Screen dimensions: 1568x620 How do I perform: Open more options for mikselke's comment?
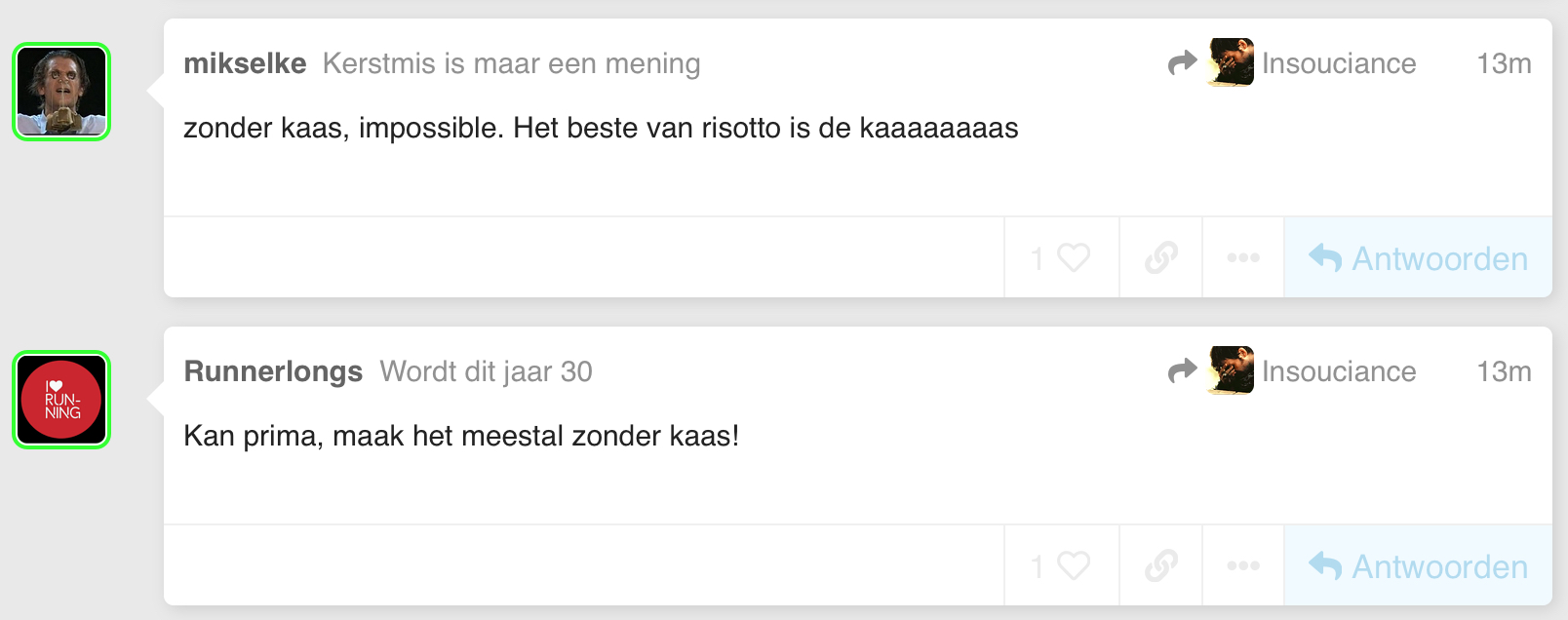click(x=1243, y=257)
